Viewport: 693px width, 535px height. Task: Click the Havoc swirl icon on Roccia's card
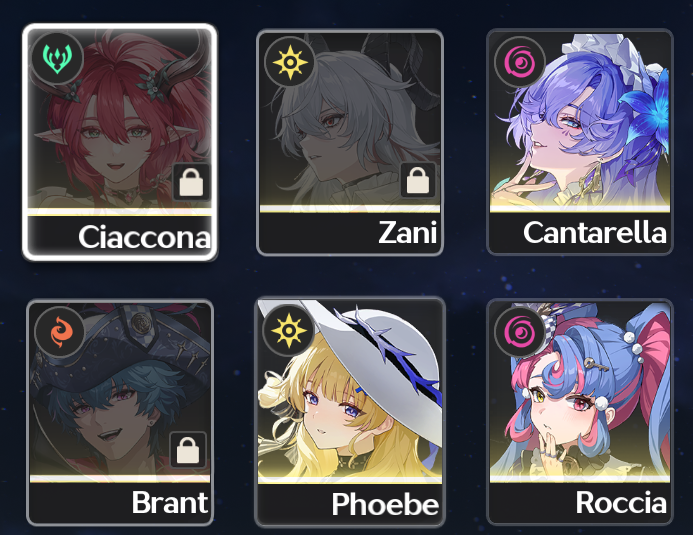pyautogui.click(x=520, y=333)
